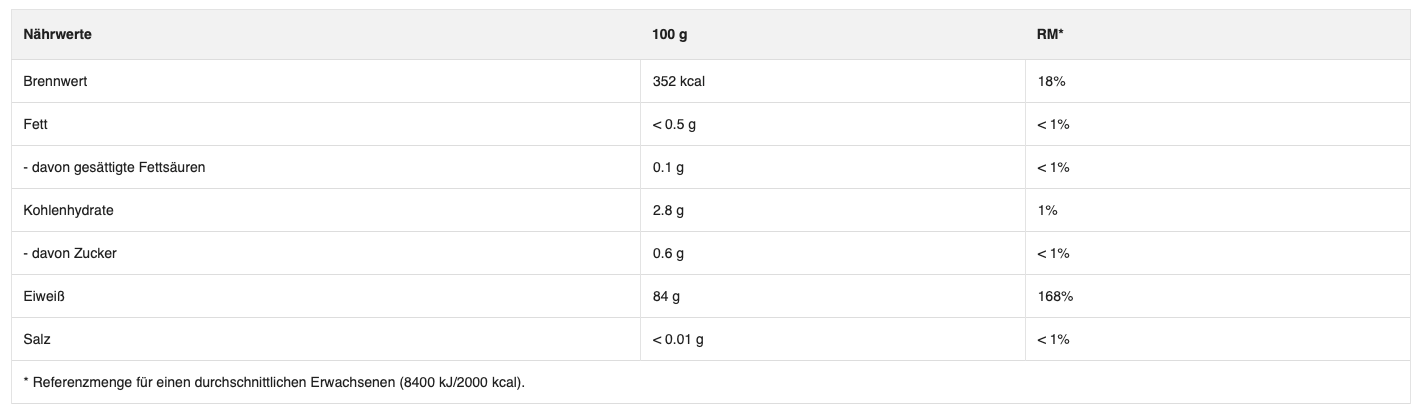Click the 0.6 g sugar value
This screenshot has width=1416, height=411.
tap(668, 253)
